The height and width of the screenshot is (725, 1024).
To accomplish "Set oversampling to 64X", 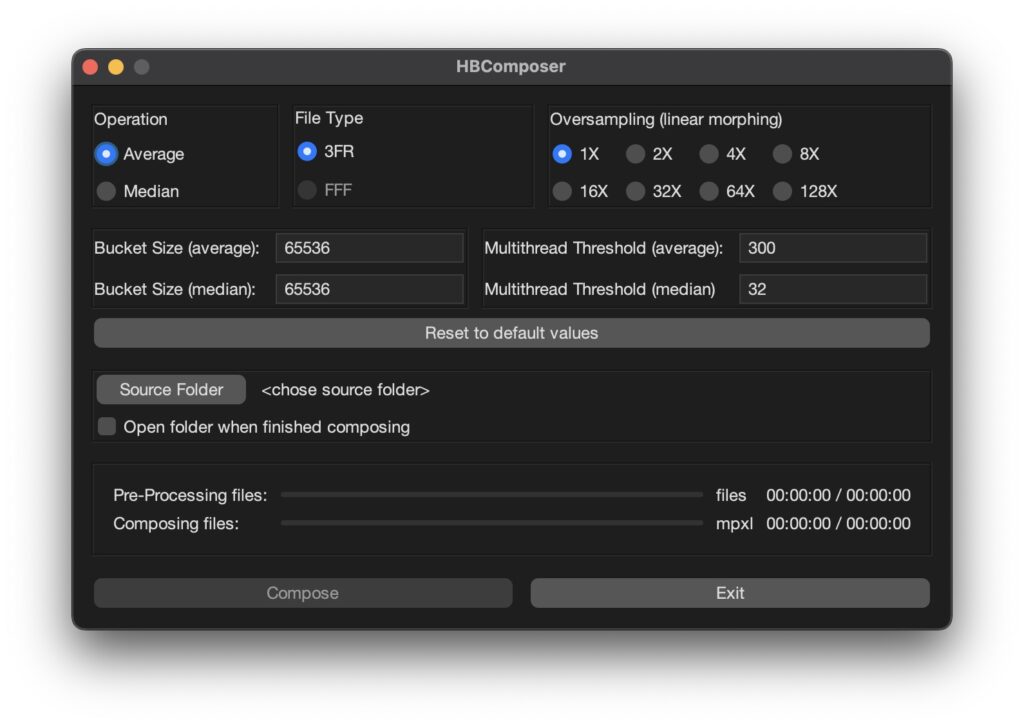I will pos(709,191).
